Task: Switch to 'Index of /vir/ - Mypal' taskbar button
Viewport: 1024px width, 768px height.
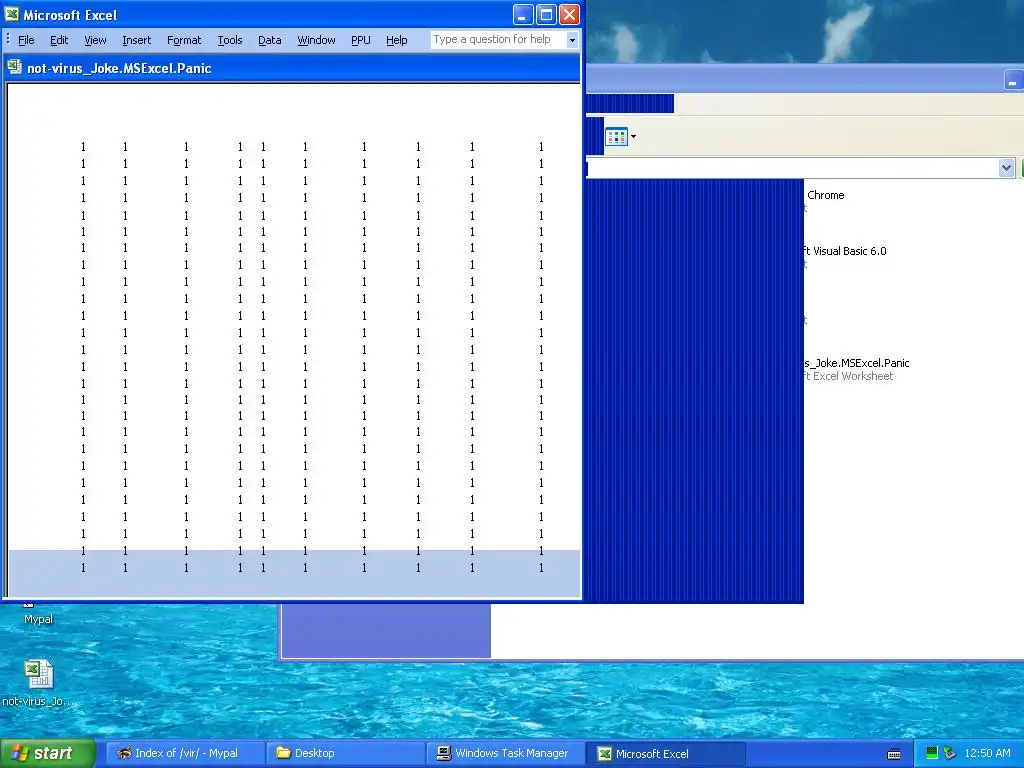Action: (185, 753)
